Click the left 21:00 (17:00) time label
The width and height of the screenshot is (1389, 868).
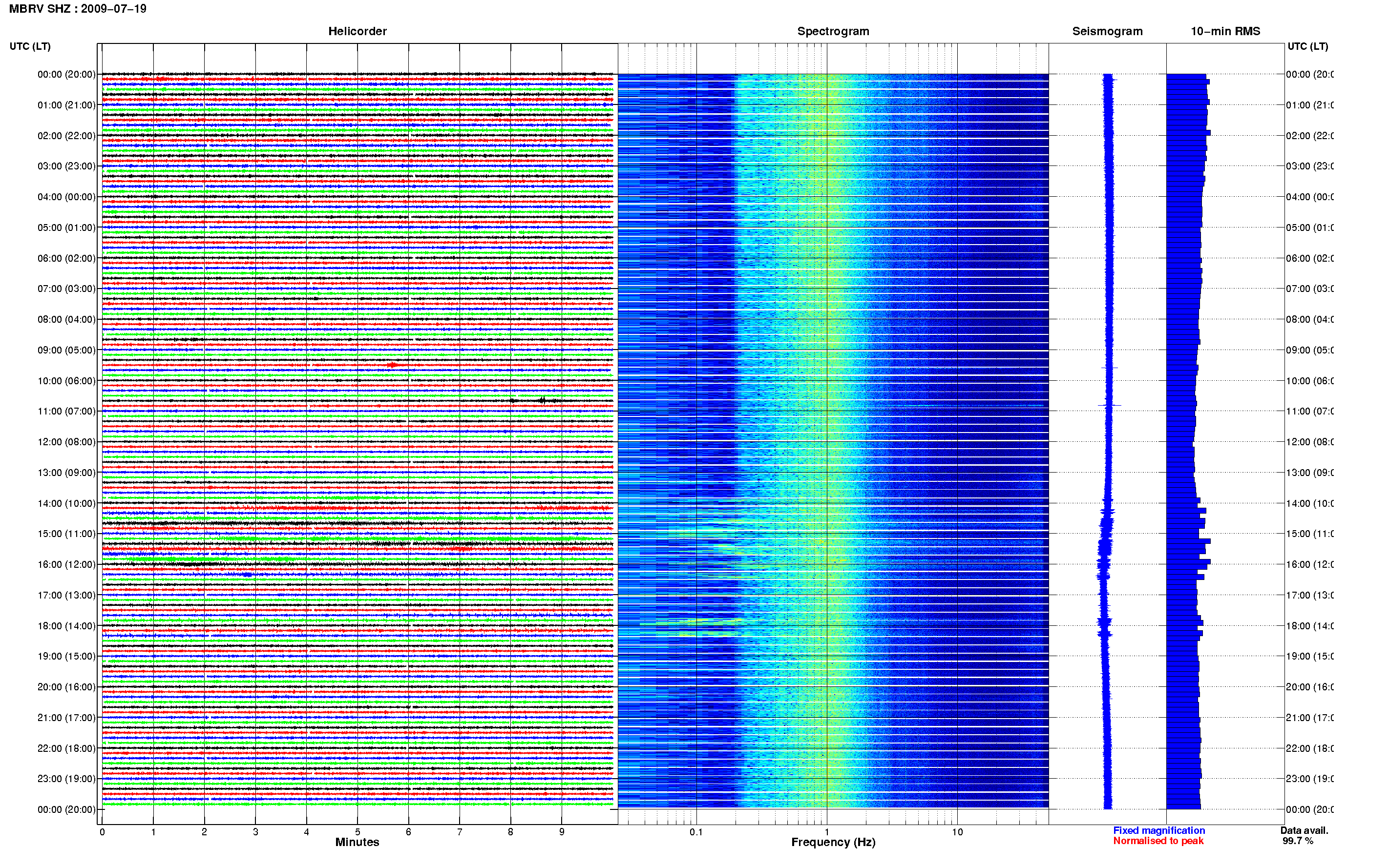point(66,718)
